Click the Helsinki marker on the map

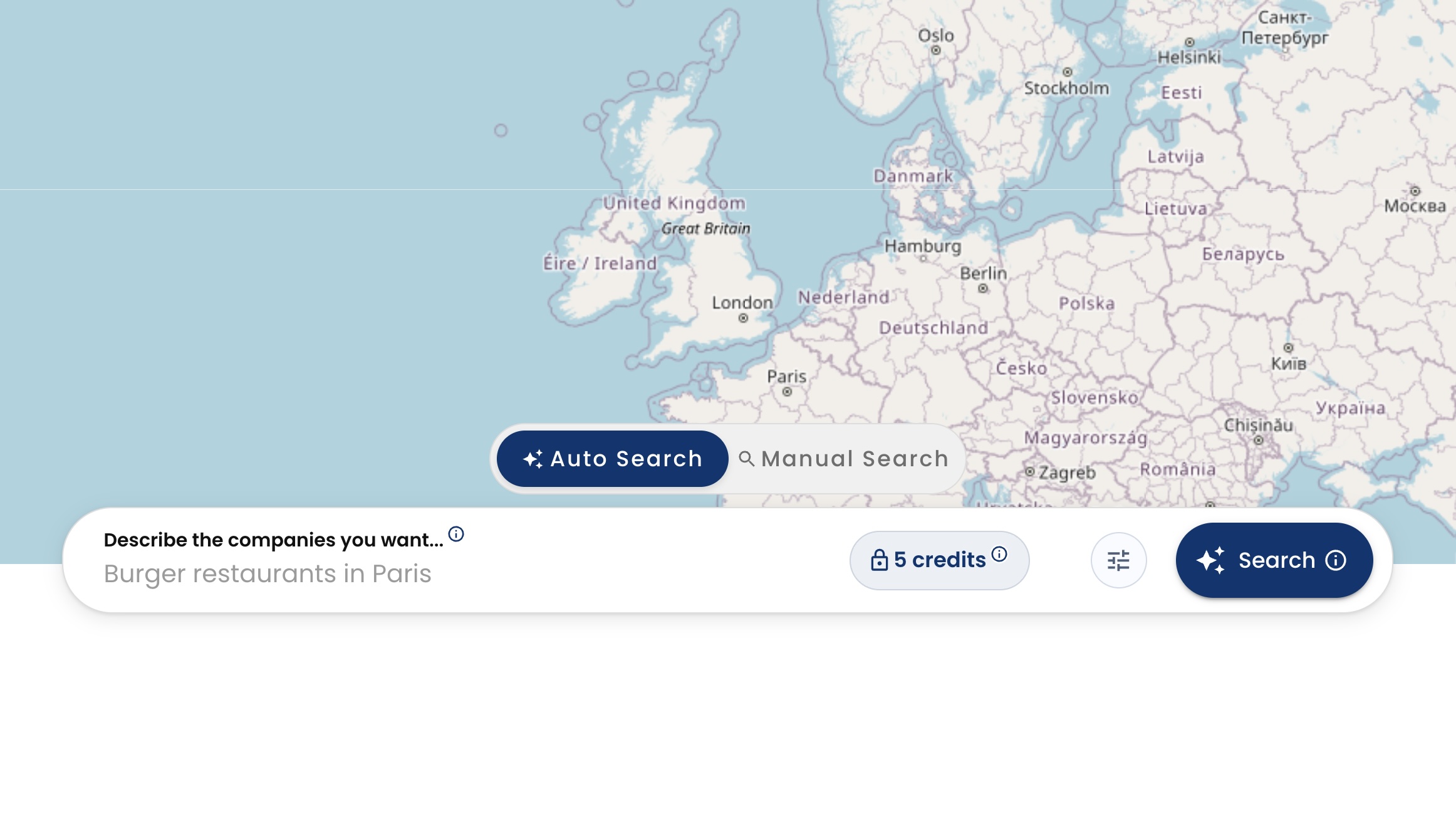[x=1189, y=43]
